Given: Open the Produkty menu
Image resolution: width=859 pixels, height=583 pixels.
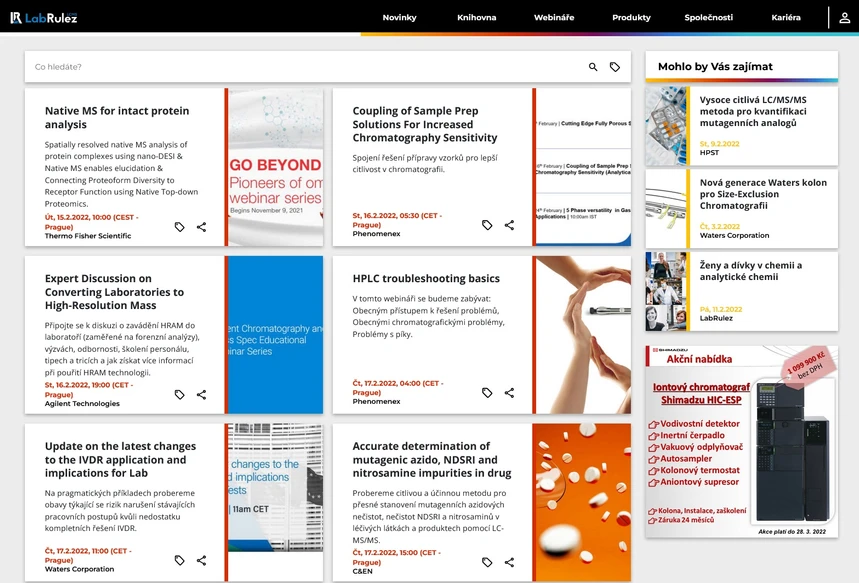Looking at the screenshot, I should click(631, 18).
